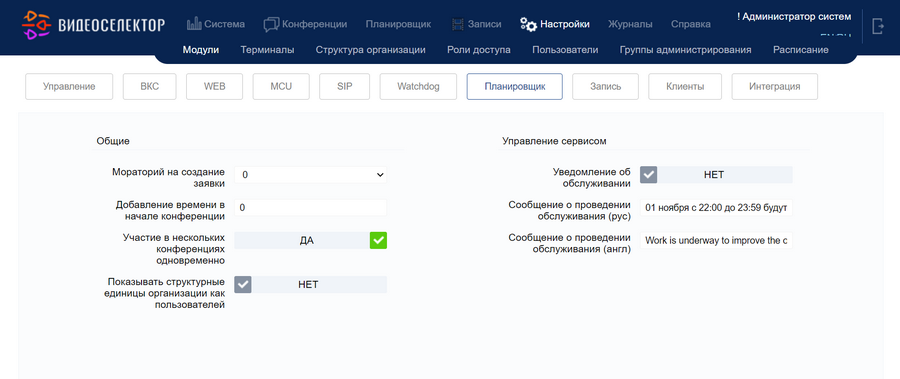Toggle Показывать структурные единицы switch
The image size is (900, 379).
[311, 284]
